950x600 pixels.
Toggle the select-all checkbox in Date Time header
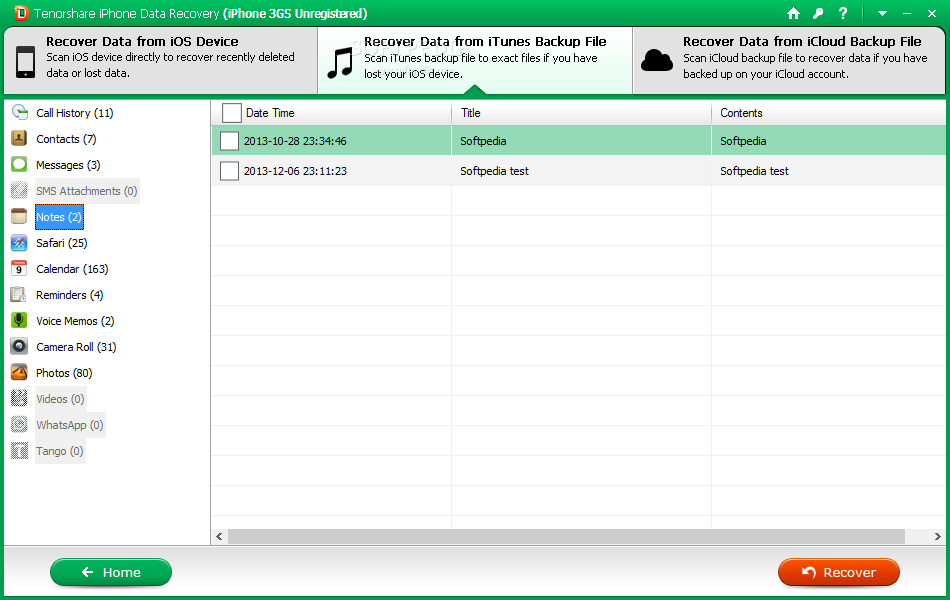point(231,113)
